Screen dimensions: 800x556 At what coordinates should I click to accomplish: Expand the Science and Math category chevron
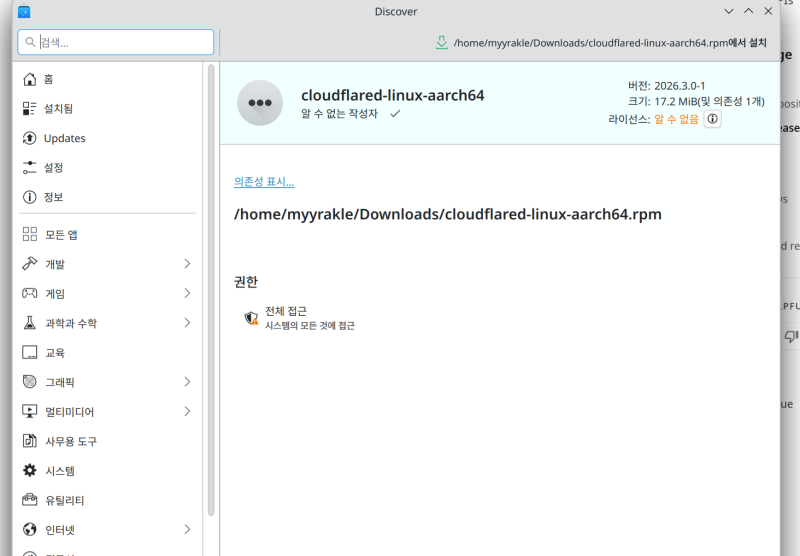pyautogui.click(x=187, y=323)
